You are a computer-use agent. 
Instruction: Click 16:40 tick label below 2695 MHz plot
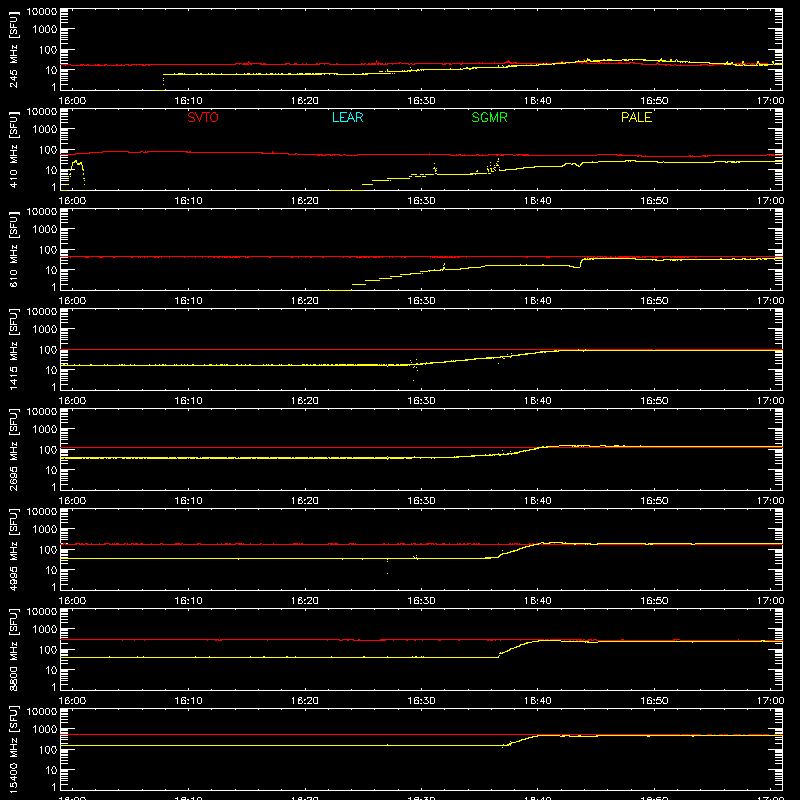click(x=537, y=501)
